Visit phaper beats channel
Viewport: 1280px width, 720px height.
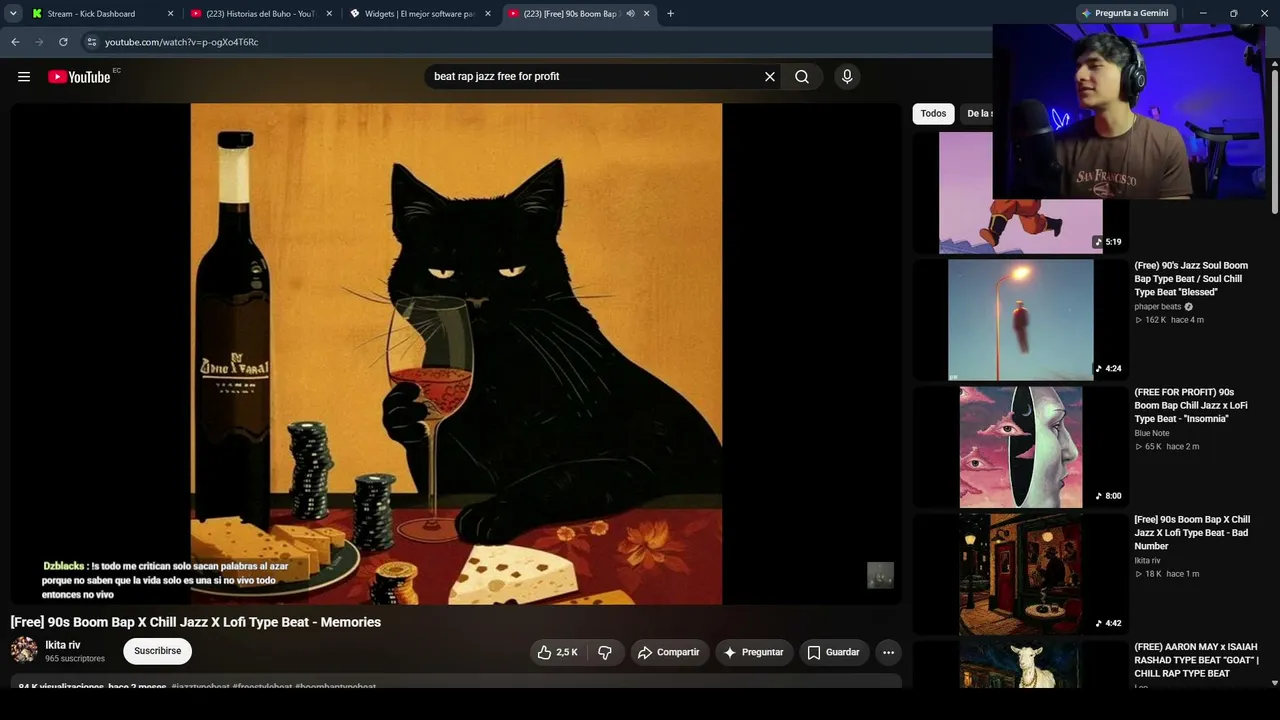[1158, 307]
